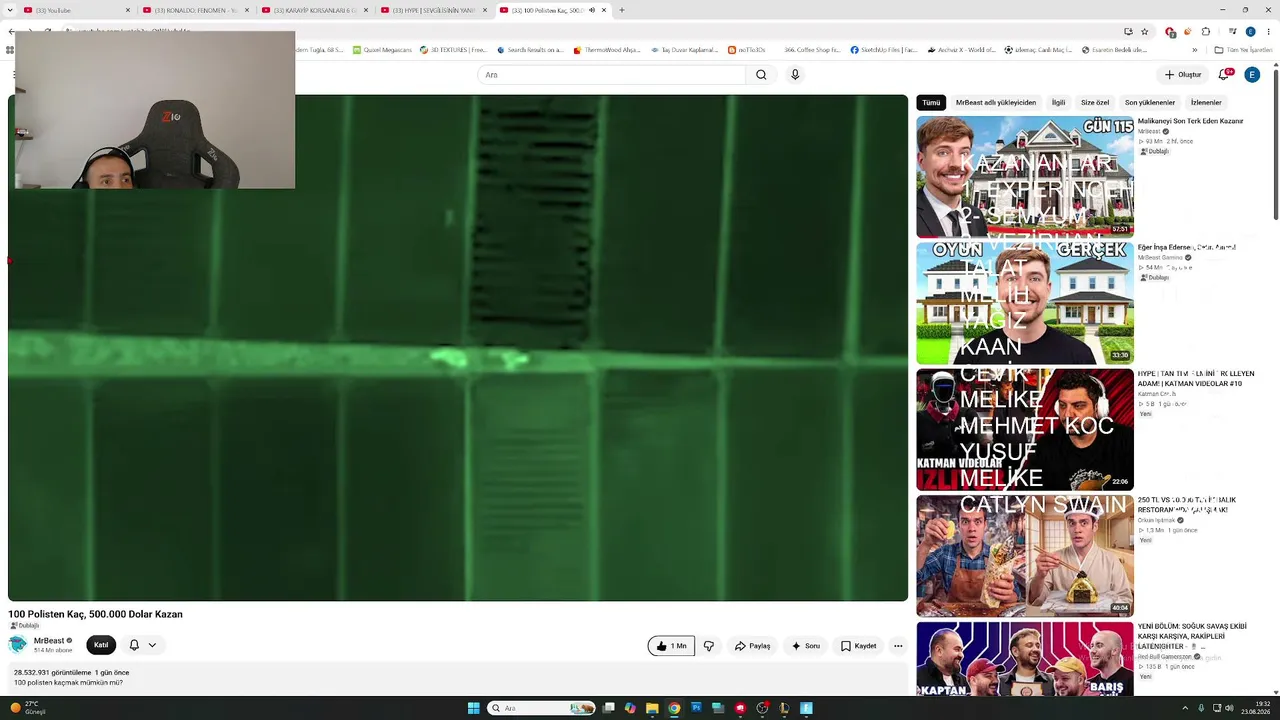The width and height of the screenshot is (1280, 720).
Task: Like the video with thumbs-up button
Action: pos(671,646)
